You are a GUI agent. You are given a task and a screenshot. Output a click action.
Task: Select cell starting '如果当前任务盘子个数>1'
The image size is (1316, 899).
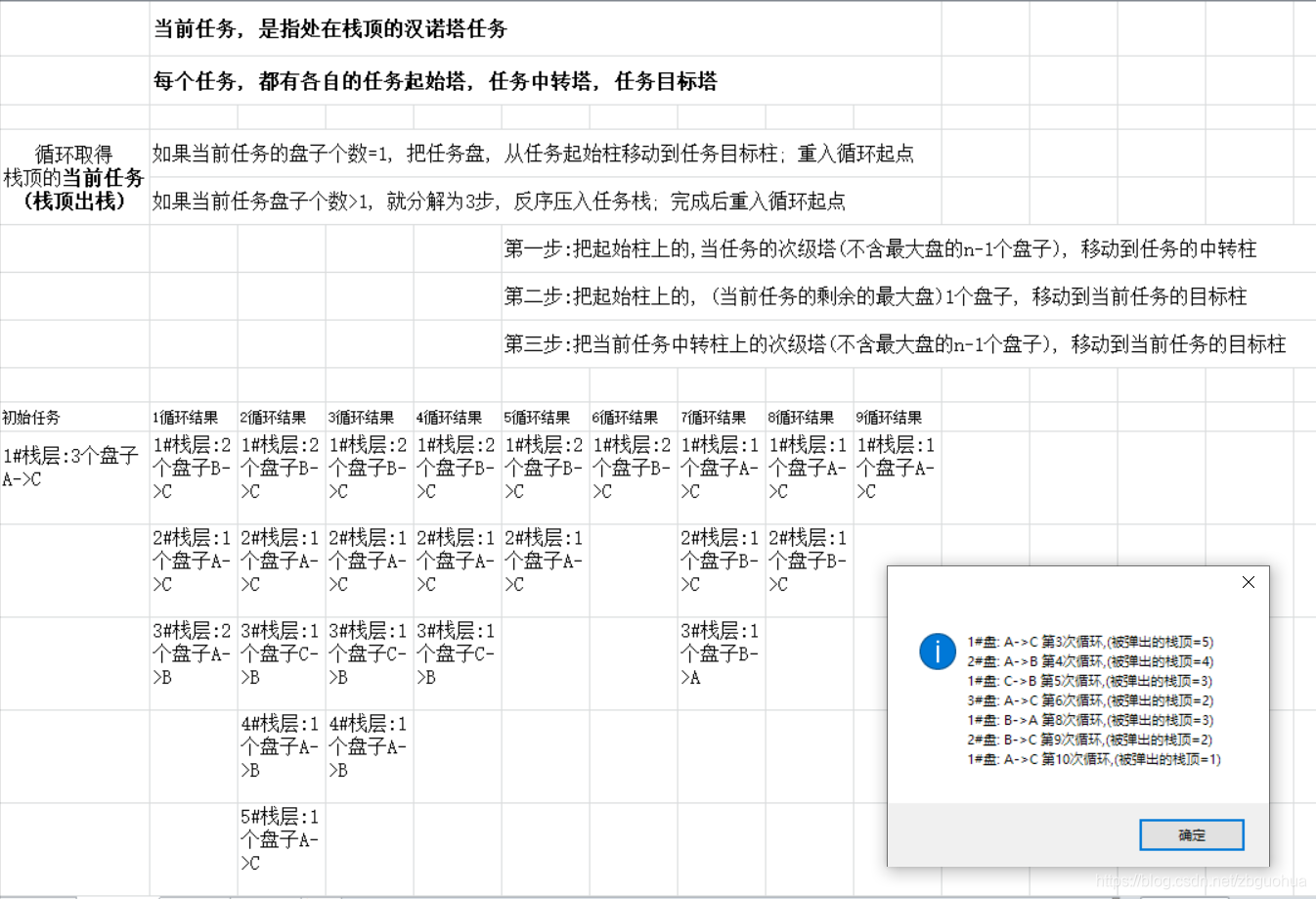click(x=546, y=201)
